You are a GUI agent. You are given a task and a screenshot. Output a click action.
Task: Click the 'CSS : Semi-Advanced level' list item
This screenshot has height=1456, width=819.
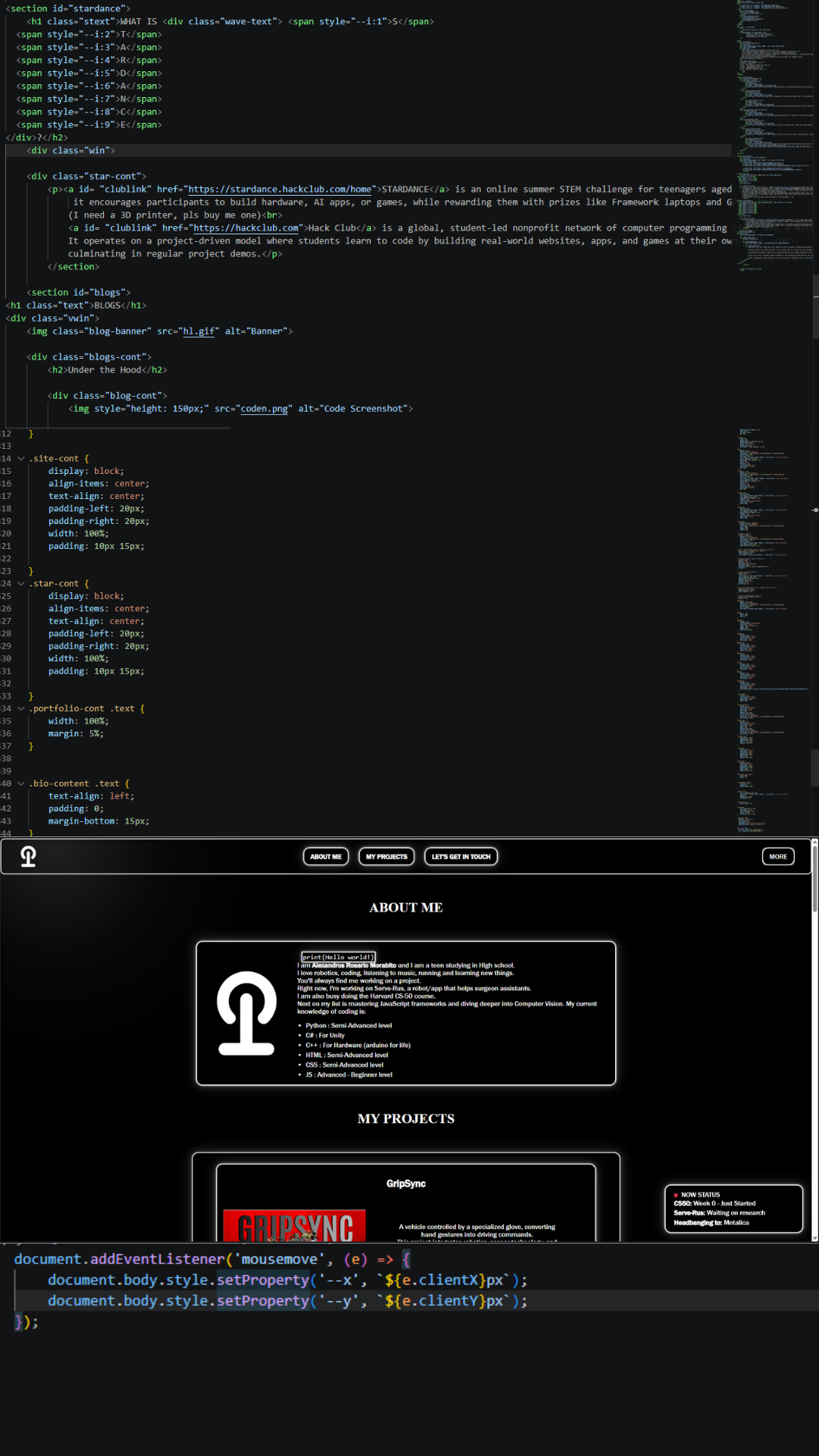344,1065
